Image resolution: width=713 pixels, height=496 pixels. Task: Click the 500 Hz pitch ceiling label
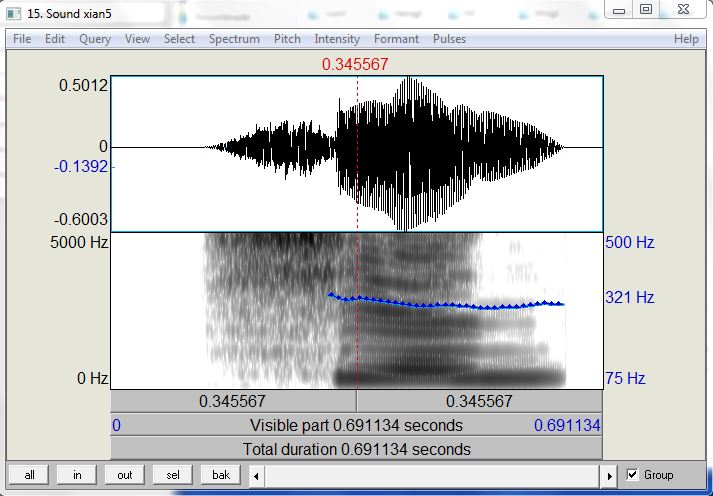coord(630,242)
